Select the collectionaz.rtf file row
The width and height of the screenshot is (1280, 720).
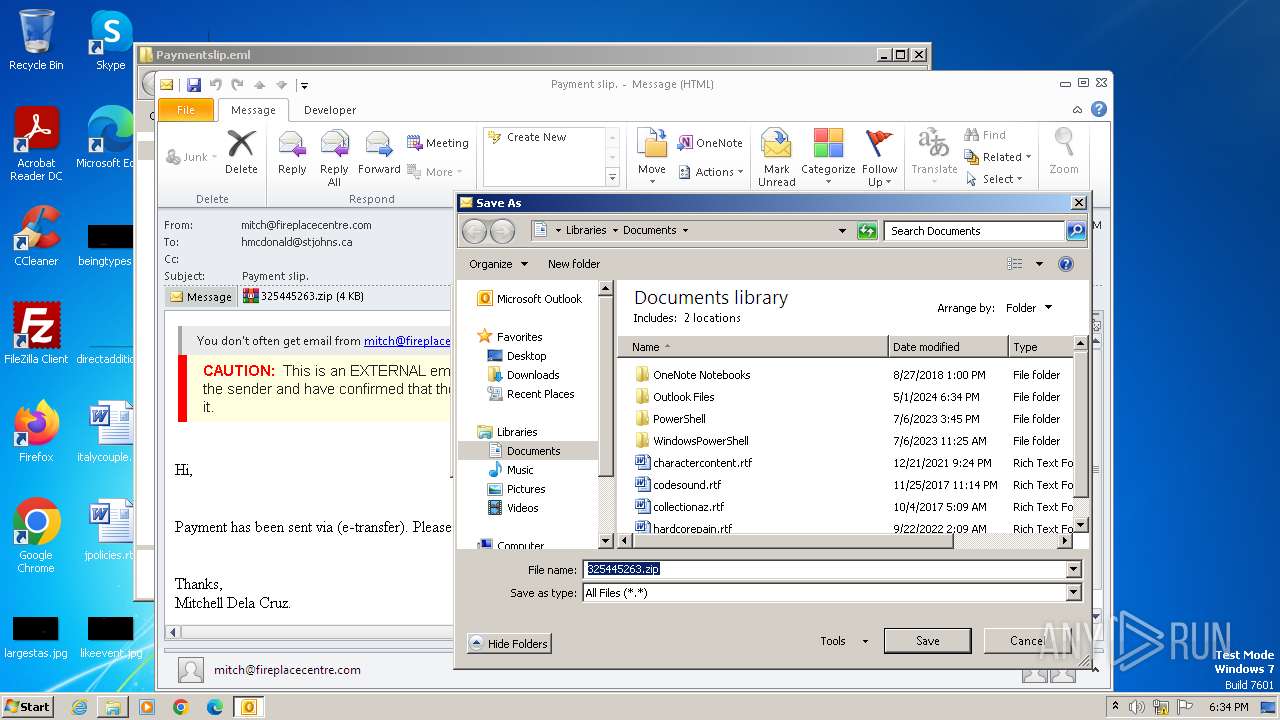tap(679, 507)
